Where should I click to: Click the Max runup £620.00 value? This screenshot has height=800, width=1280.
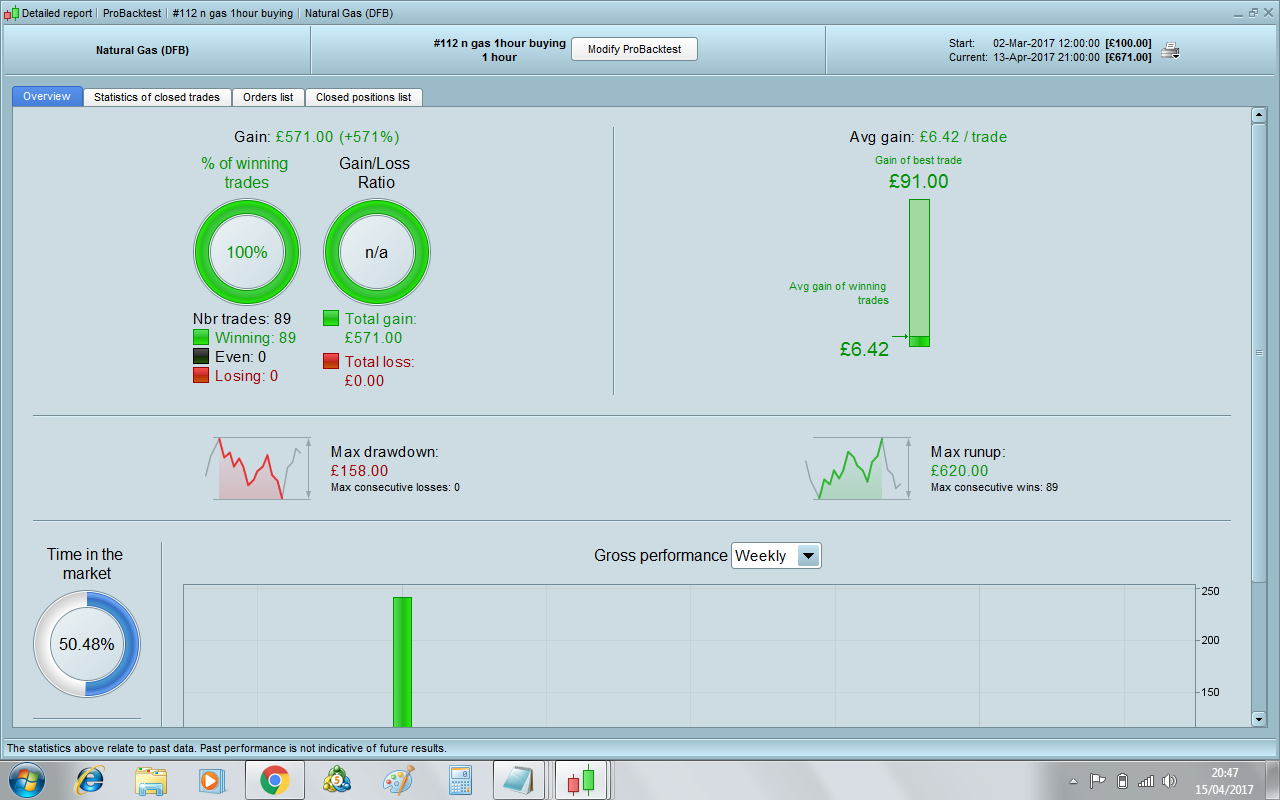coord(959,471)
